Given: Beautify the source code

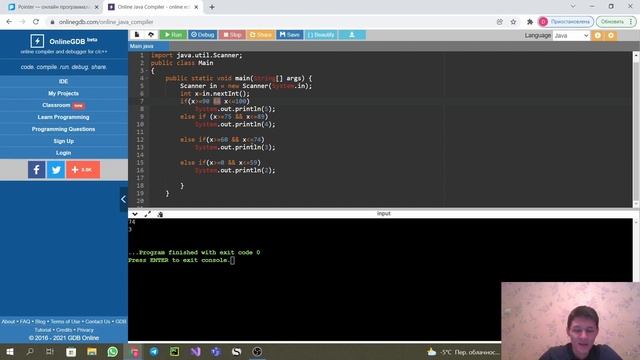Looking at the screenshot, I should pos(321,35).
